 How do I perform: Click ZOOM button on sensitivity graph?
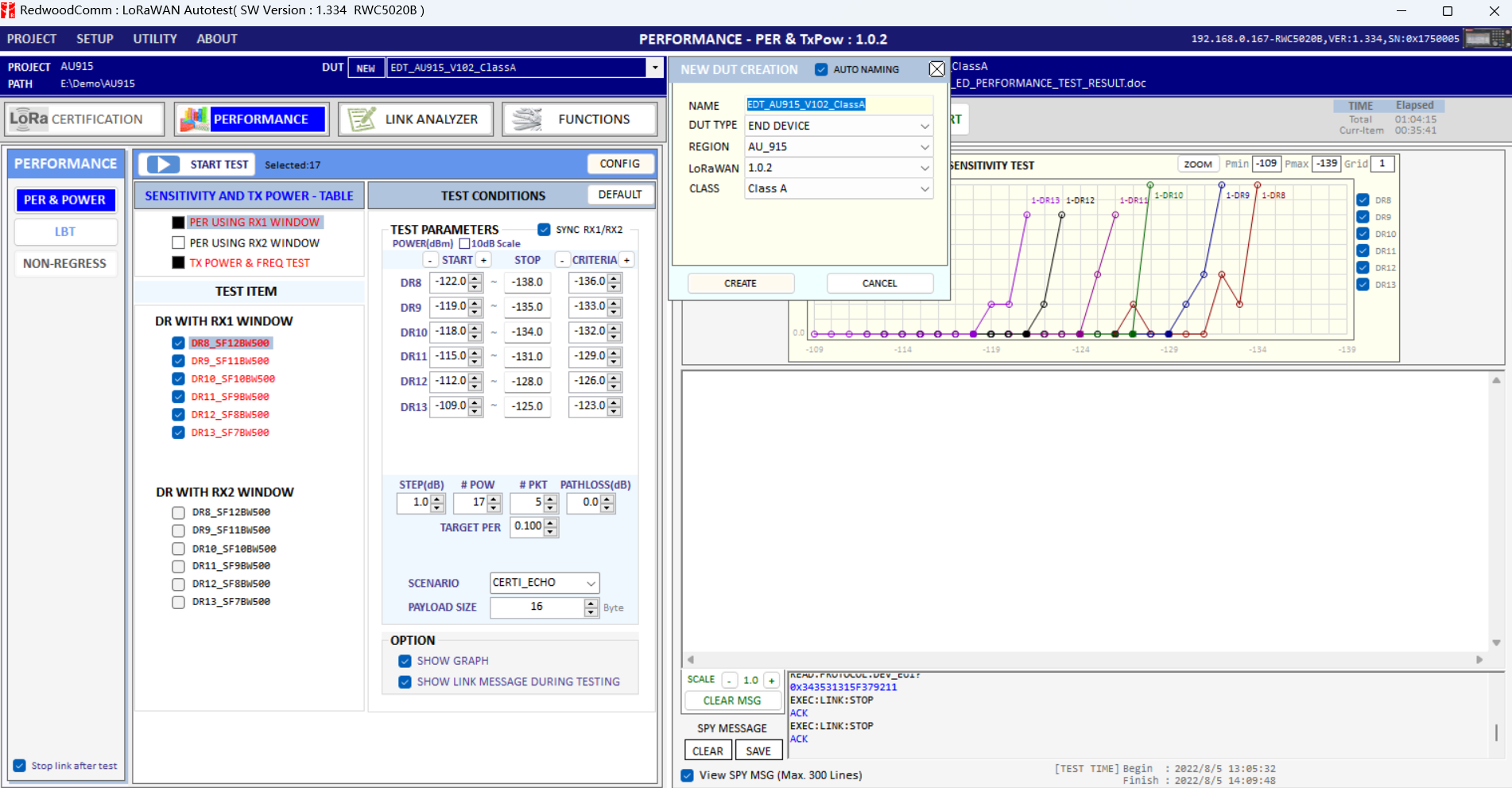(1198, 165)
